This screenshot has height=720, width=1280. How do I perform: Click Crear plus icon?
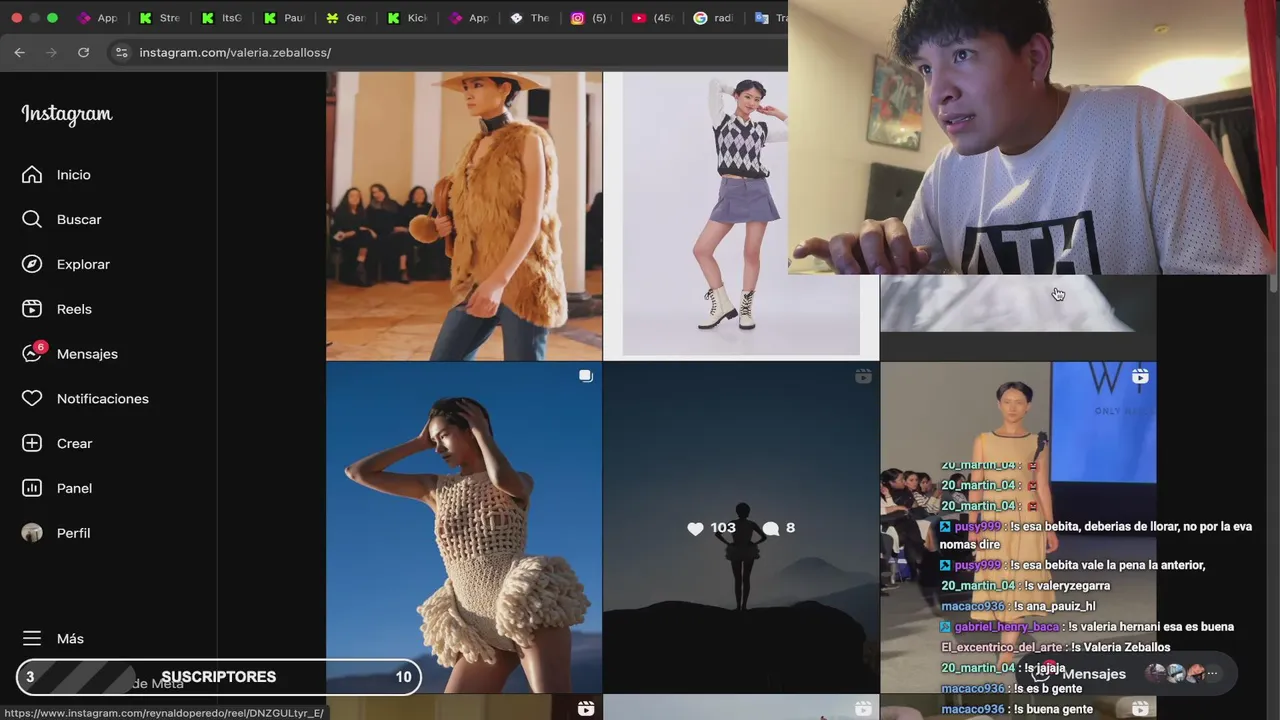point(32,443)
